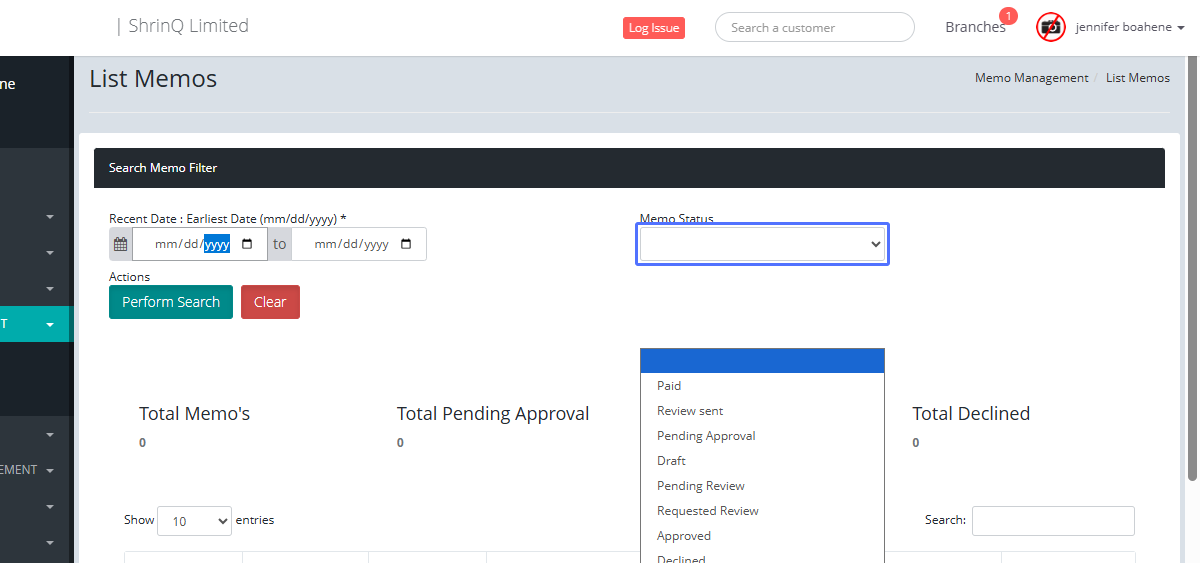Open the jennifer boahene user menu
This screenshot has width=1200, height=563.
click(1130, 27)
